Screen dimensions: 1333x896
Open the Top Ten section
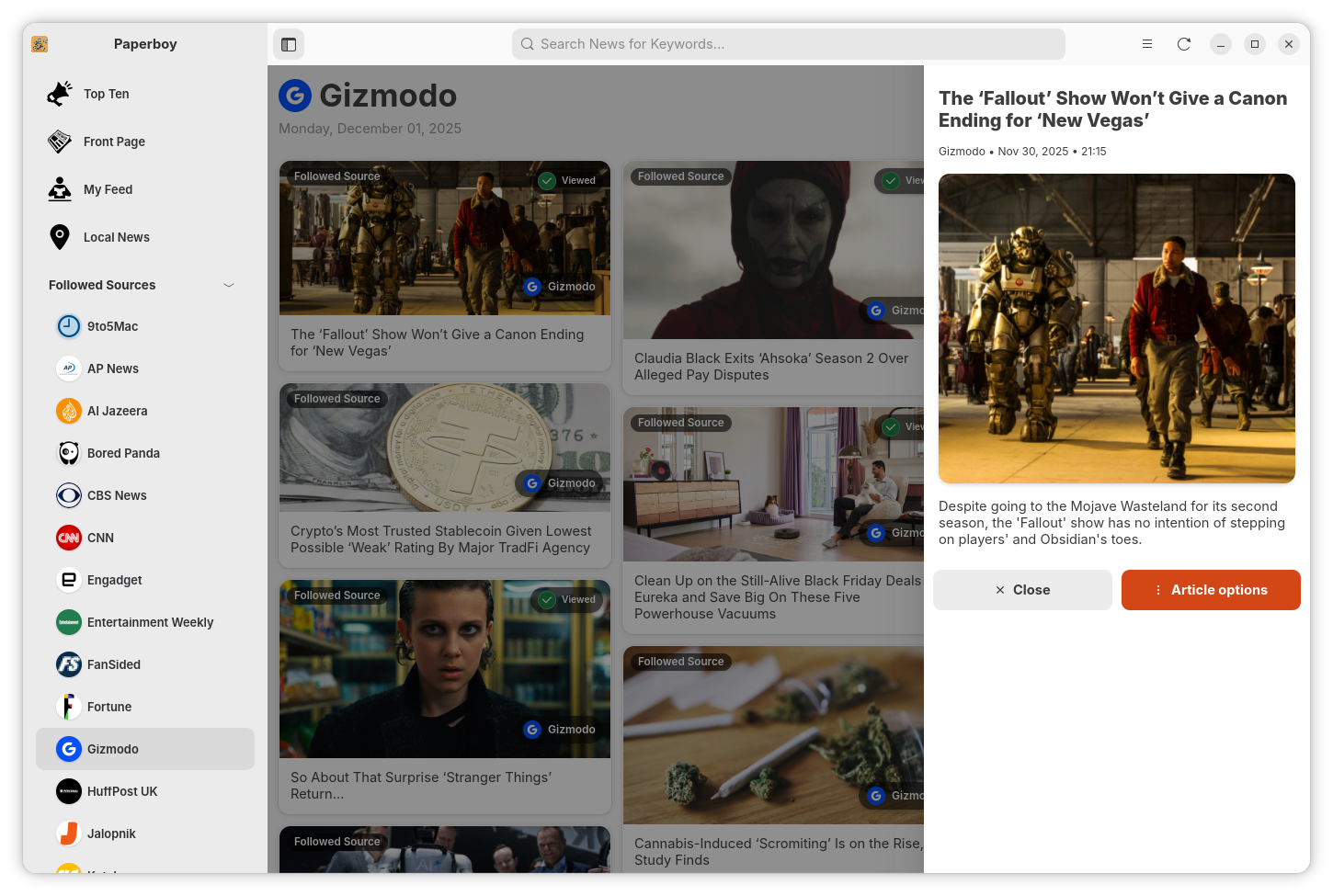[x=106, y=94]
